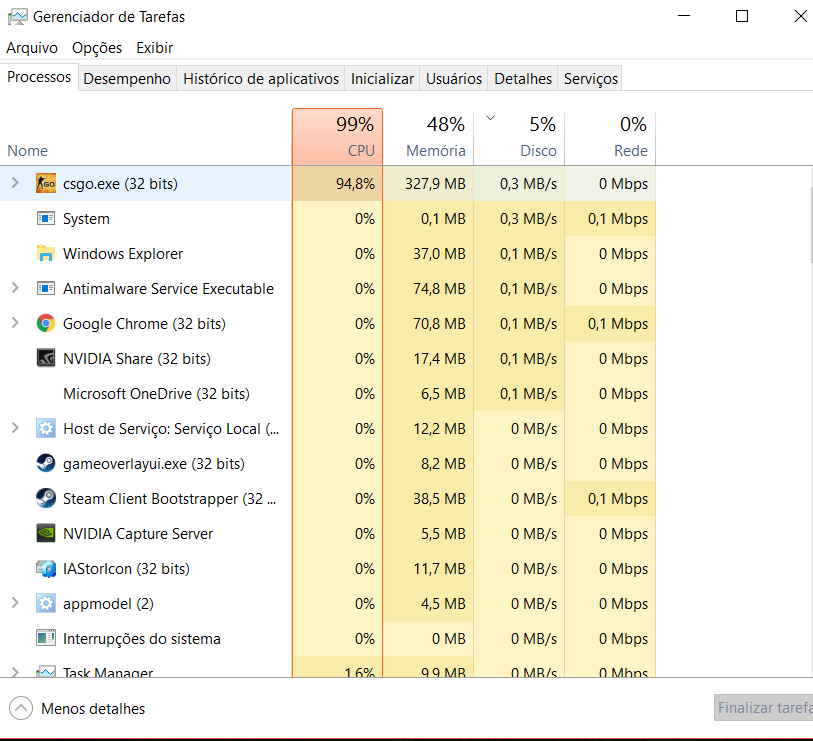Click the Interrupções do sistema icon

[46, 638]
